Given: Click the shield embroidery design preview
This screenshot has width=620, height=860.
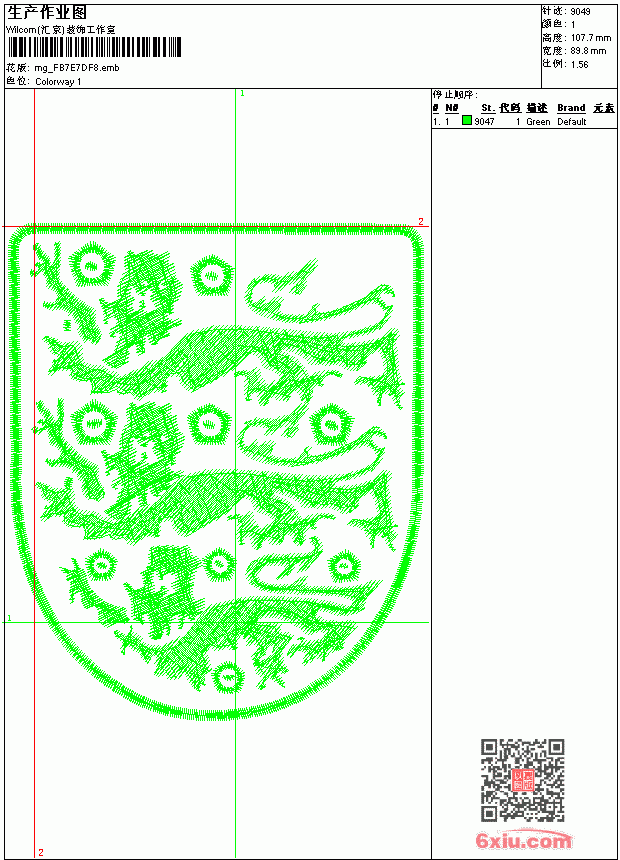Looking at the screenshot, I should [217, 472].
